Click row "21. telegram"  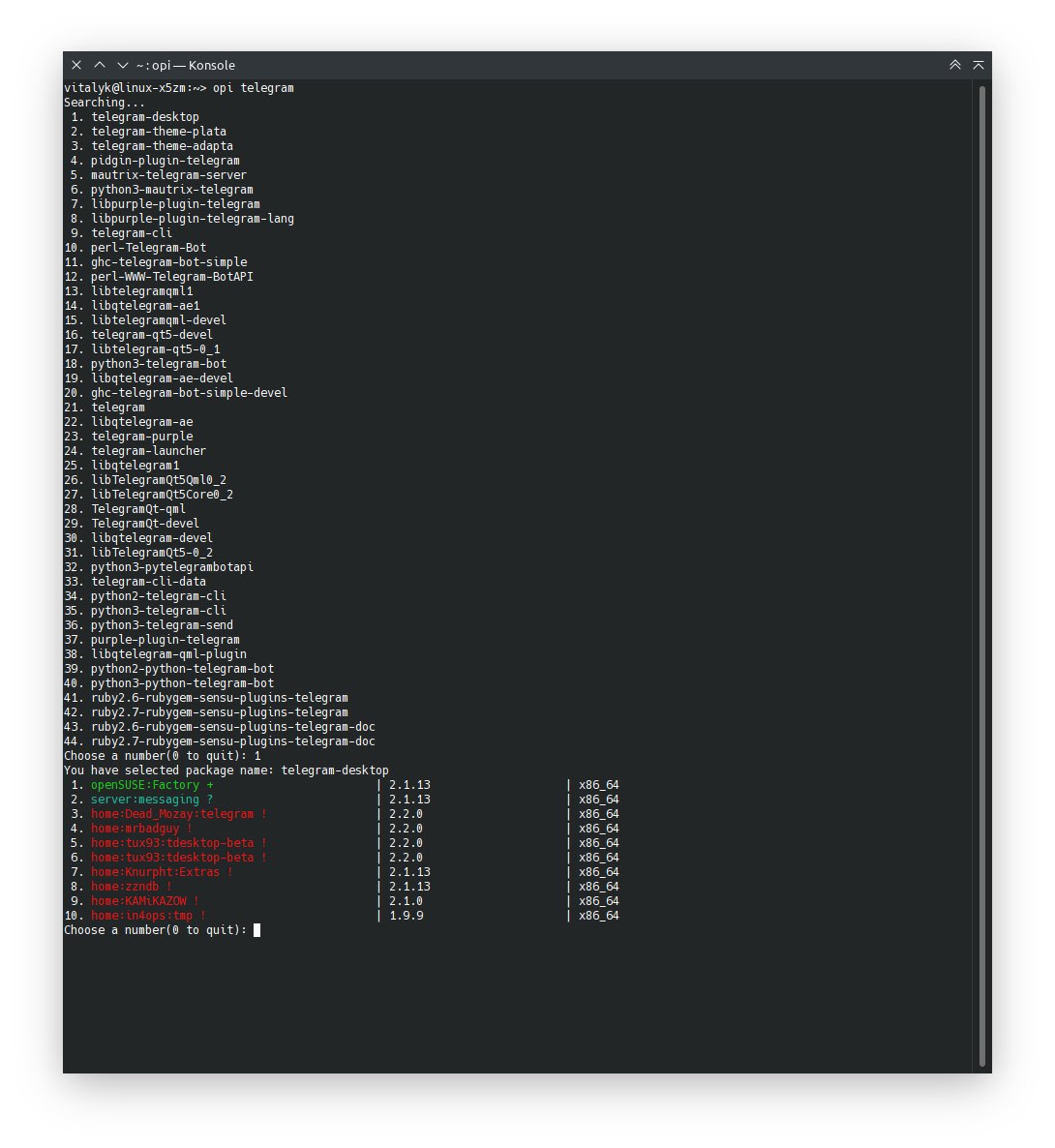(x=104, y=408)
